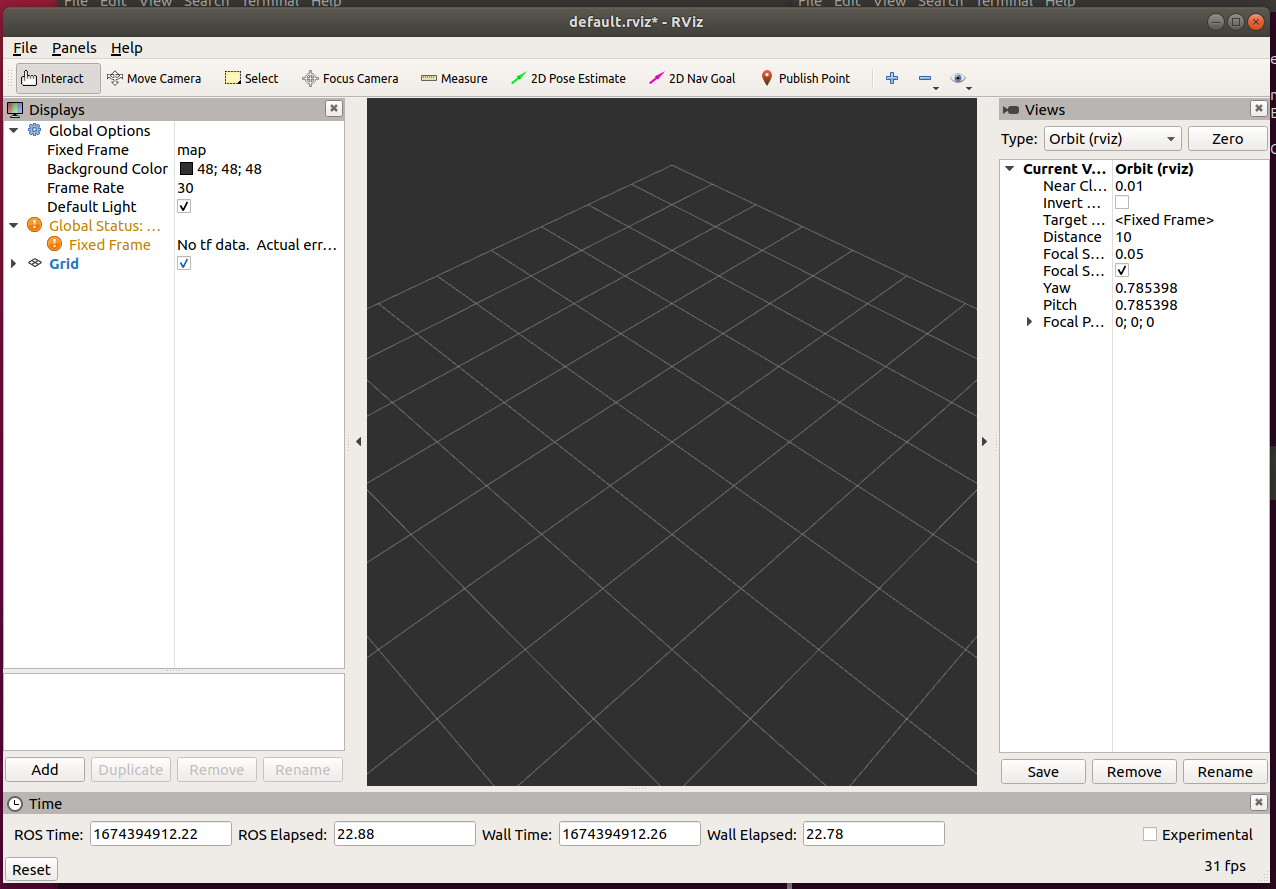Click the Zero view button

coord(1228,139)
